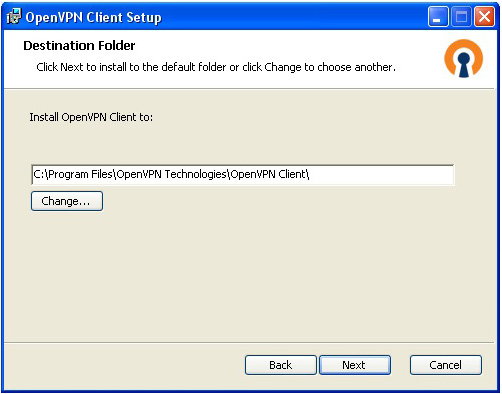Click the grayed-out maximize window button
The height and width of the screenshot is (394, 502).
coord(461,17)
